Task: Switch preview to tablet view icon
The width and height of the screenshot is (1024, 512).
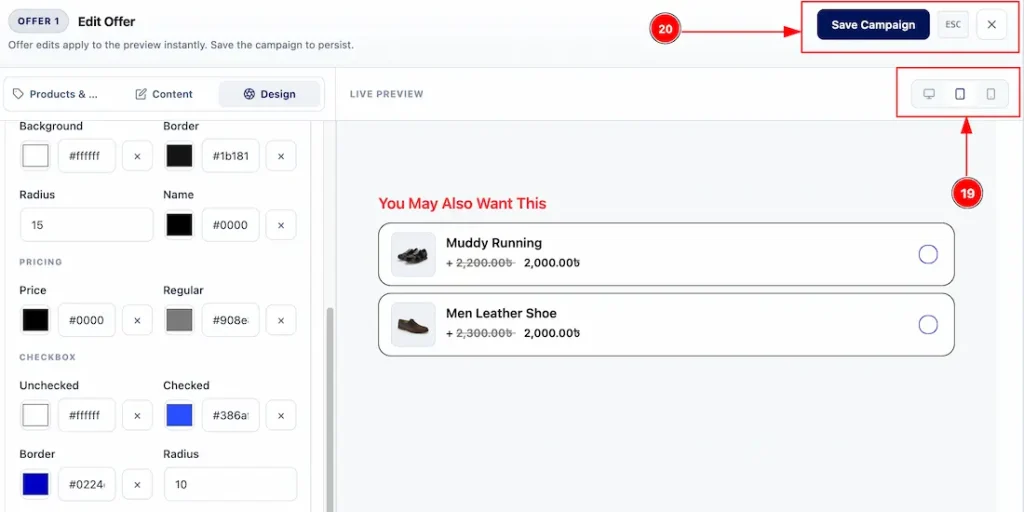Action: (960, 94)
